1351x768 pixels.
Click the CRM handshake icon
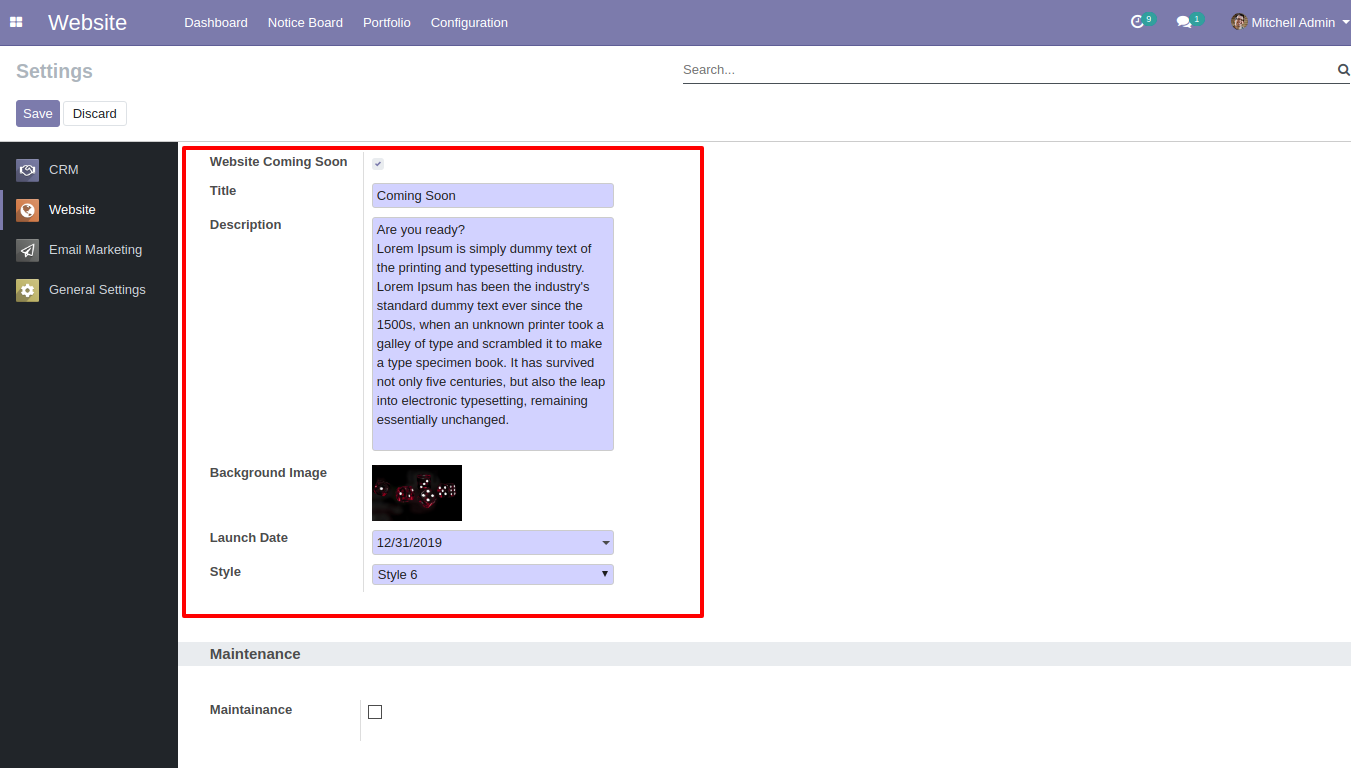(x=28, y=170)
